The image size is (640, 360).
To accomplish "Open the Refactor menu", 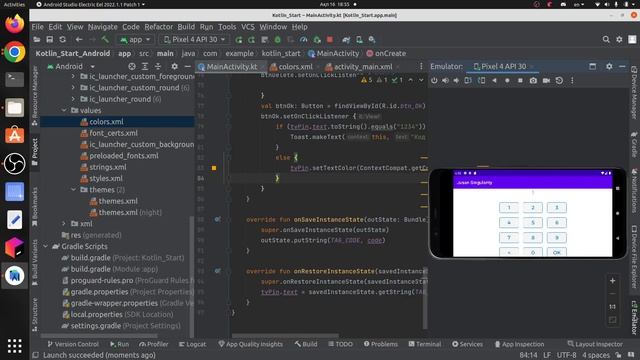I will [158, 27].
